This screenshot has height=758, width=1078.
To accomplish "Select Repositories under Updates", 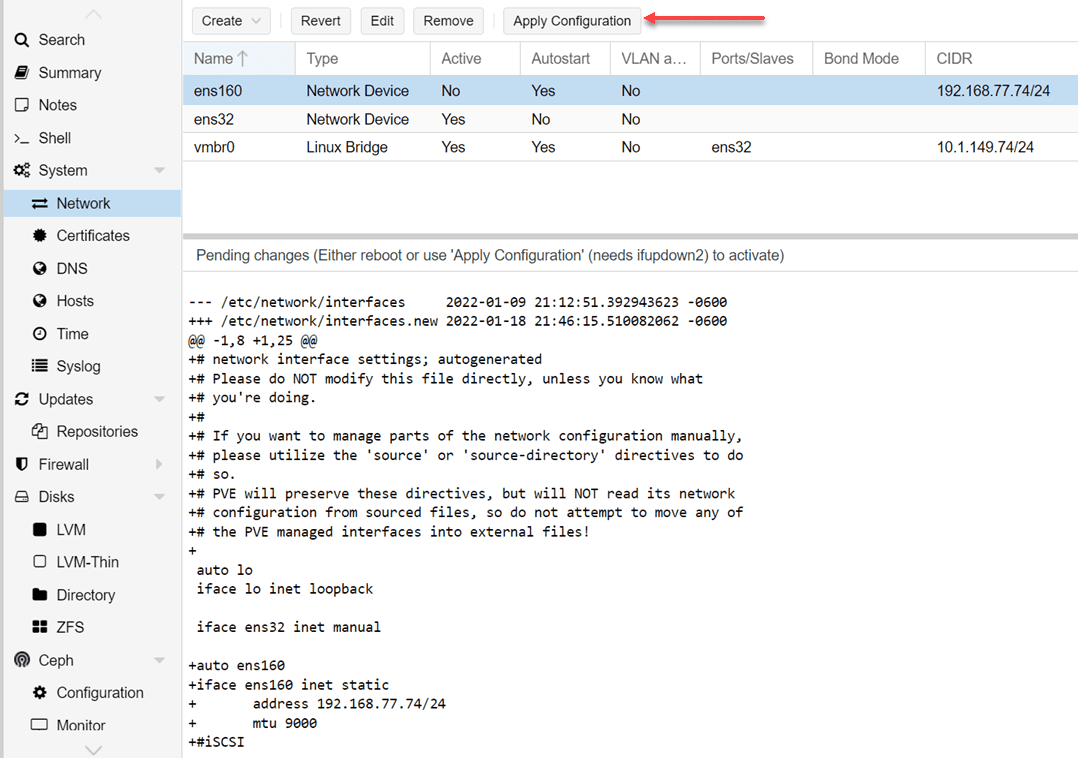I will pos(99,431).
